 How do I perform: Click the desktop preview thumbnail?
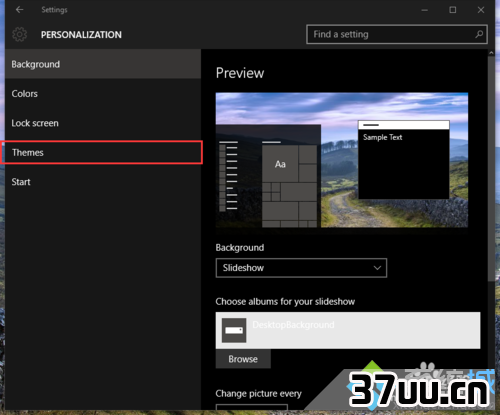(x=342, y=160)
